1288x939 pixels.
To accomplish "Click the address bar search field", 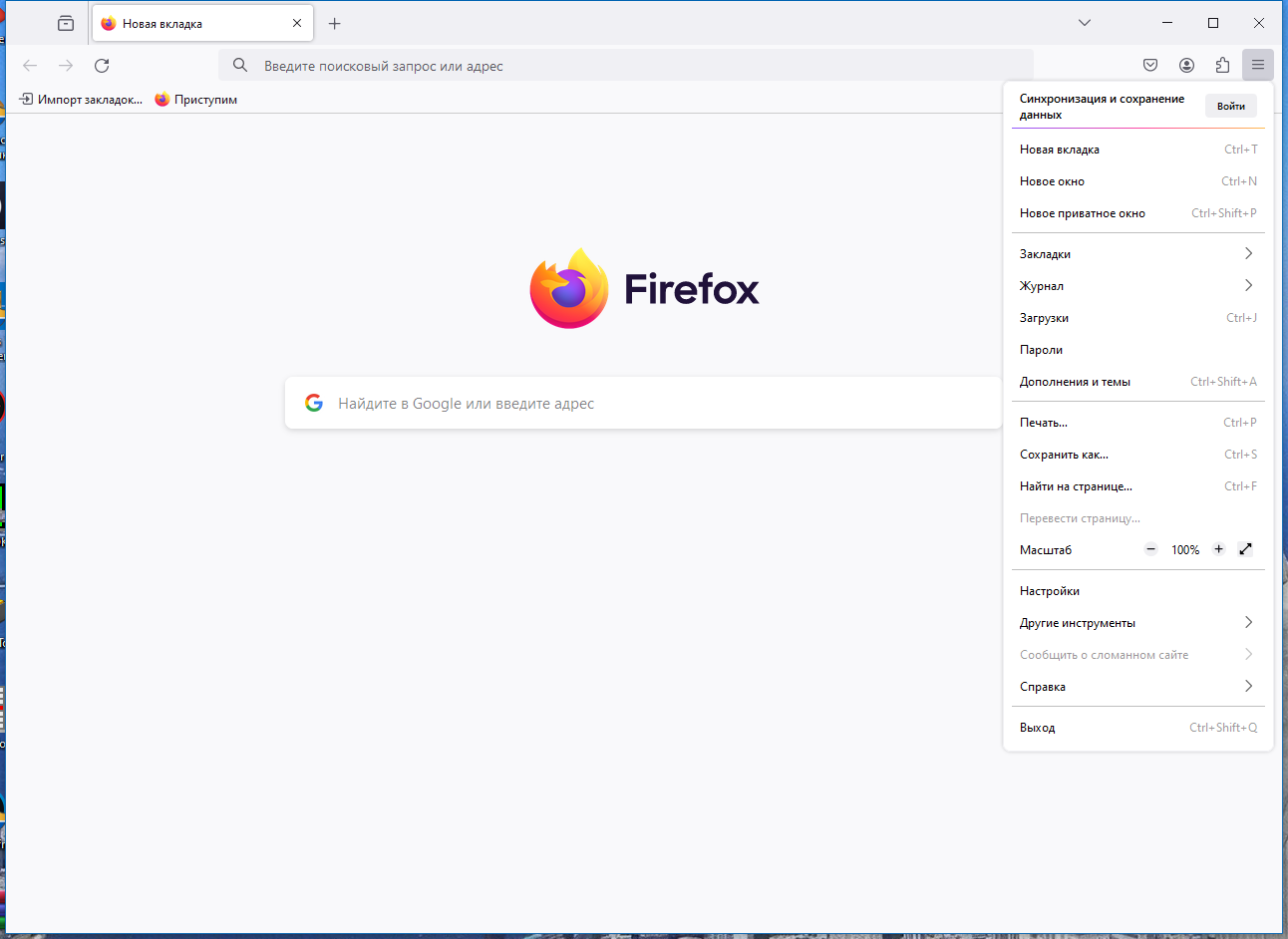I will [x=626, y=66].
